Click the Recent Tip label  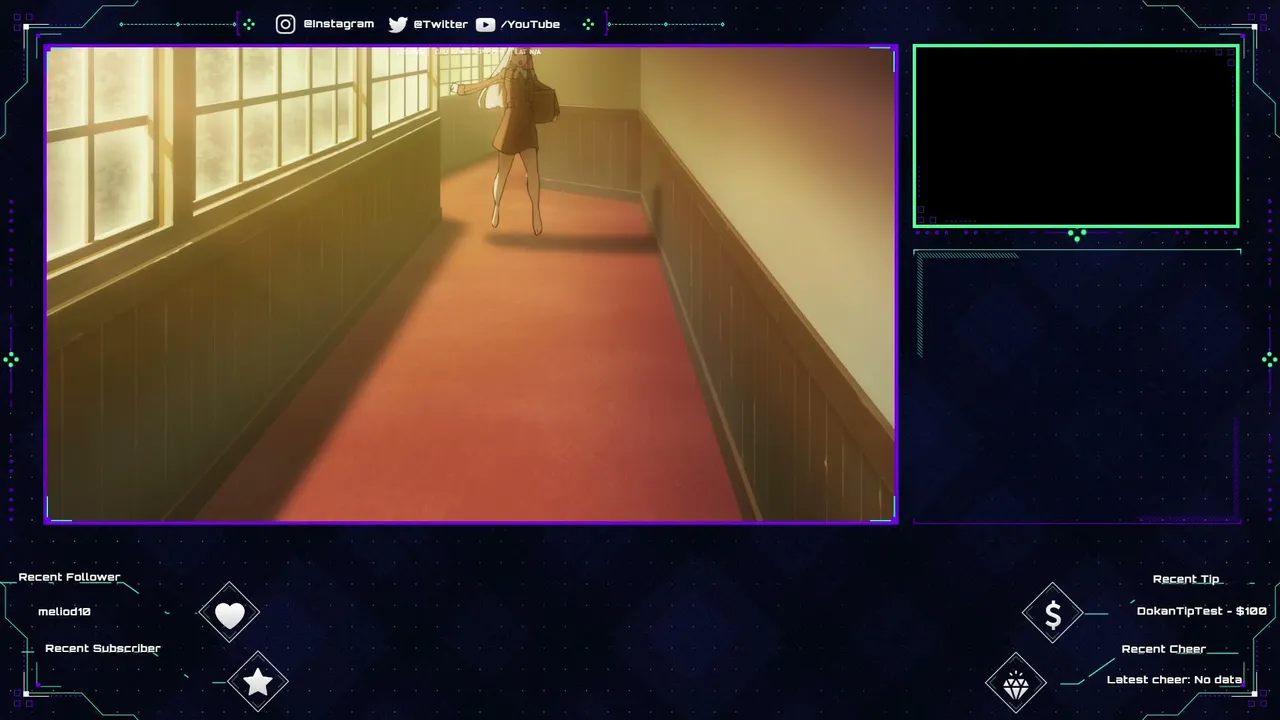tap(1186, 579)
